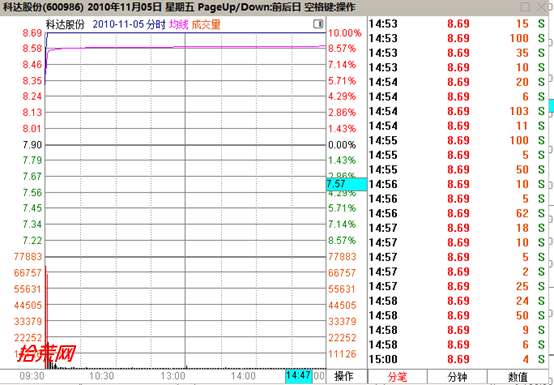Open the 操作 menu below the chart

(x=343, y=376)
